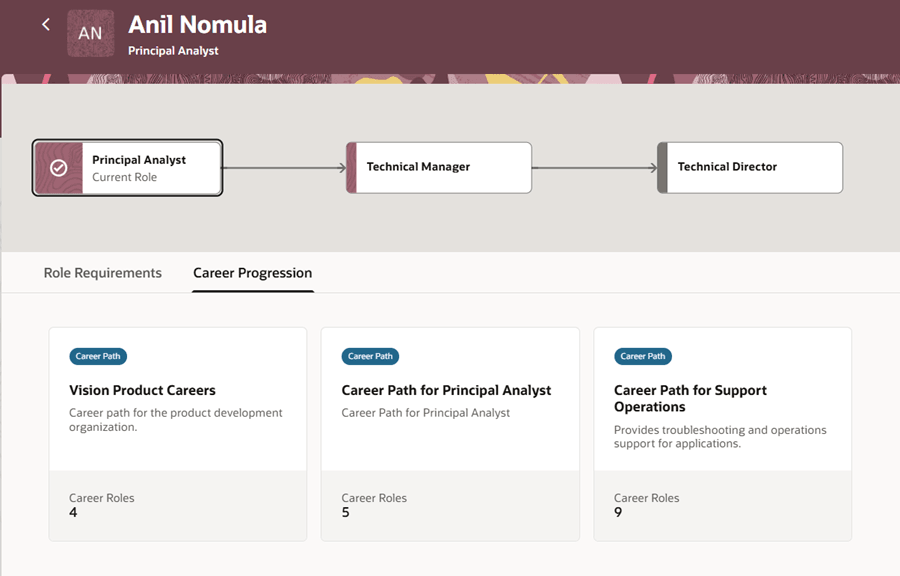Switch to the Career Progression tab
Viewport: 900px width, 576px height.
252,272
